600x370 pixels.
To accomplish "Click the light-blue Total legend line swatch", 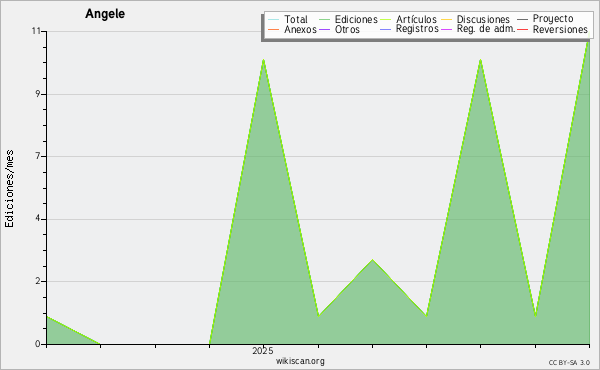I will pyautogui.click(x=274, y=20).
